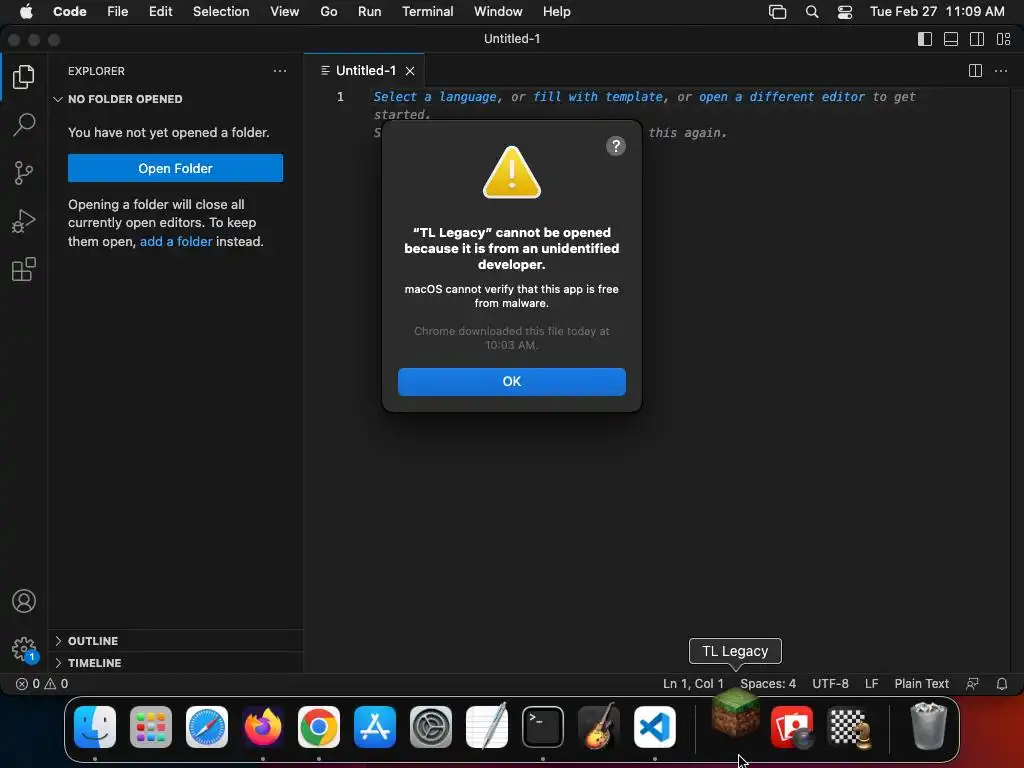Open the Code application menu
The image size is (1024, 768).
click(x=69, y=12)
